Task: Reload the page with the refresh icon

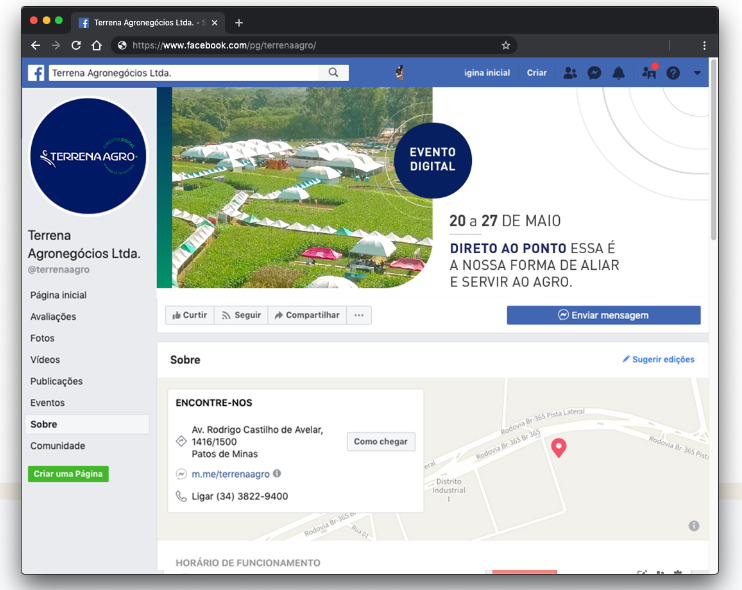Action: [x=76, y=45]
